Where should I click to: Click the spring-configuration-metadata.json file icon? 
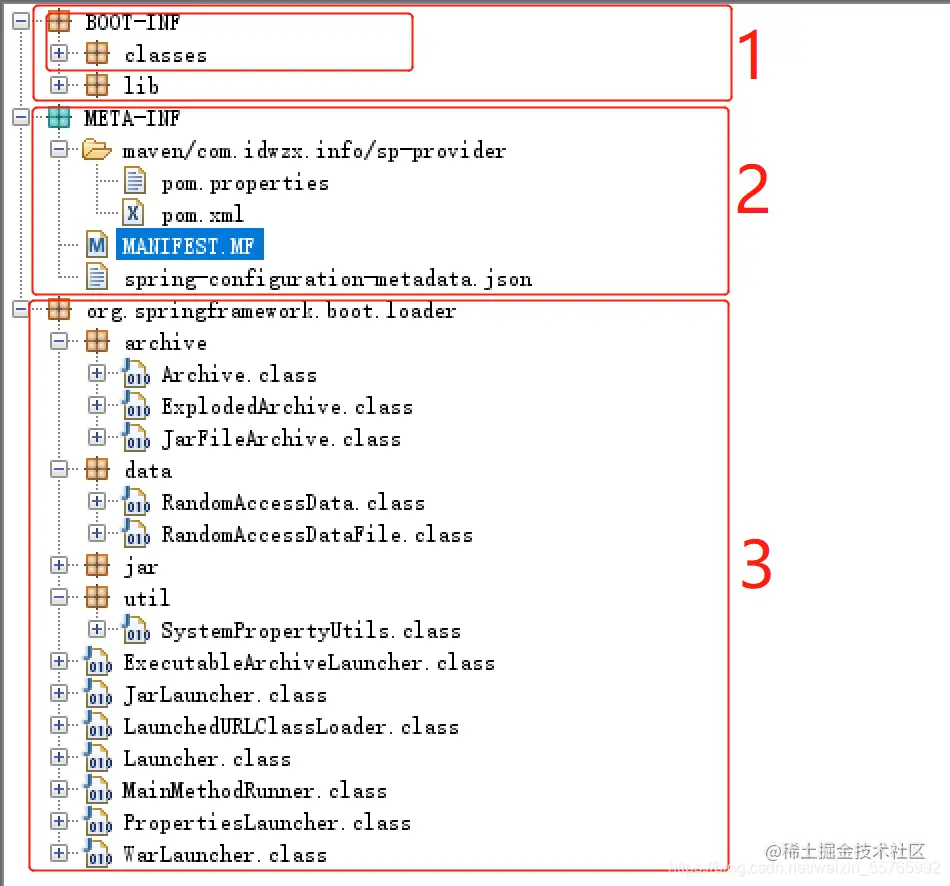point(97,277)
